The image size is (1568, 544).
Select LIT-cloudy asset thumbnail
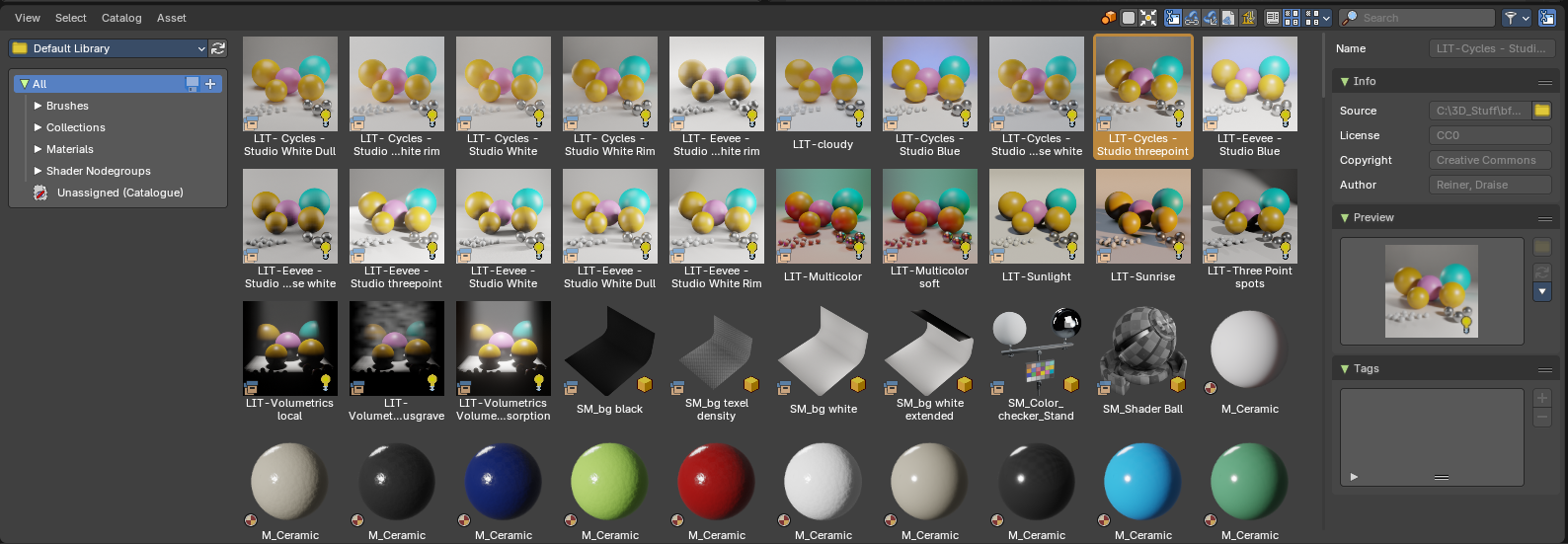[x=823, y=84]
